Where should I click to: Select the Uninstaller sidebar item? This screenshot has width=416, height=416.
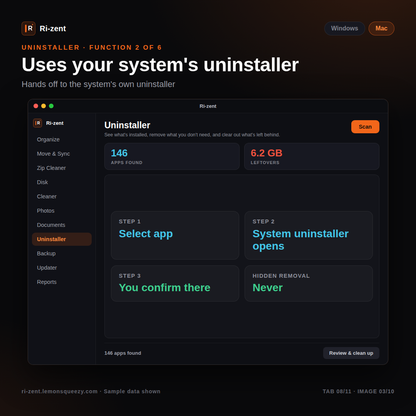pyautogui.click(x=62, y=239)
